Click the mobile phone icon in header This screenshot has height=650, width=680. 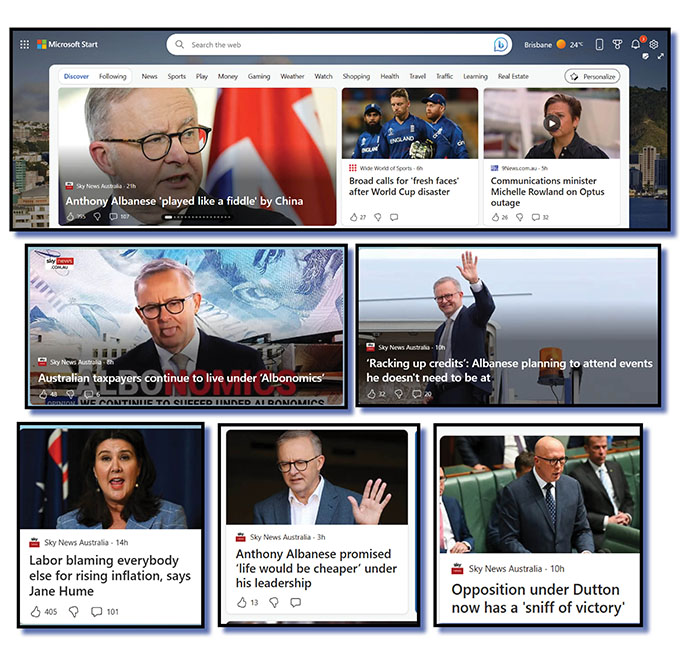tap(599, 44)
